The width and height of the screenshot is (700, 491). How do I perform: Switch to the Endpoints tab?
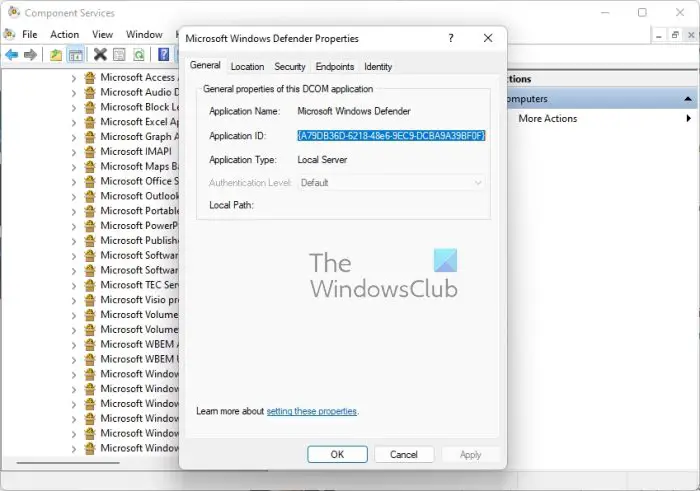click(x=335, y=67)
